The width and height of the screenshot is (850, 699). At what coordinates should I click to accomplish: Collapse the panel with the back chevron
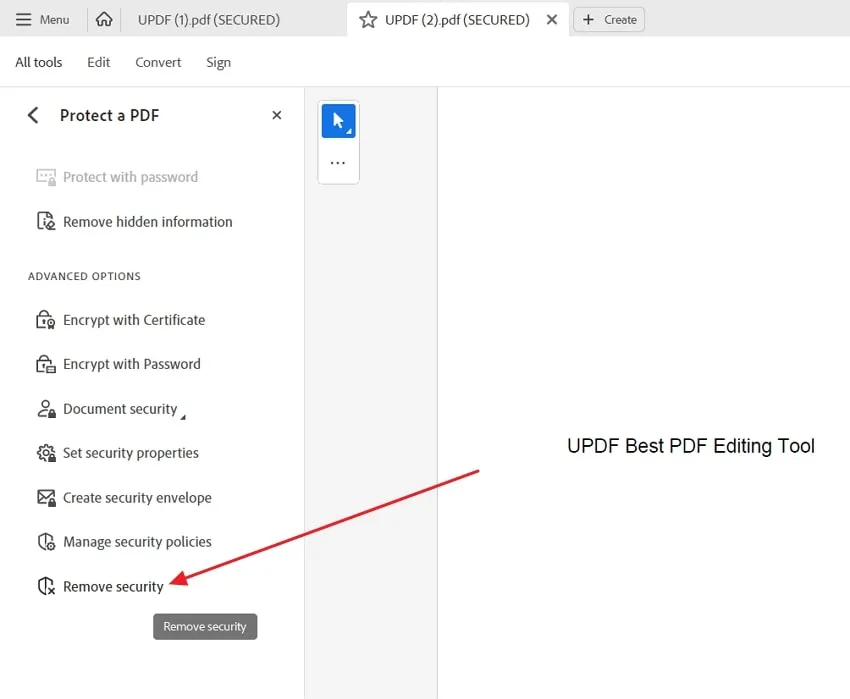point(32,115)
